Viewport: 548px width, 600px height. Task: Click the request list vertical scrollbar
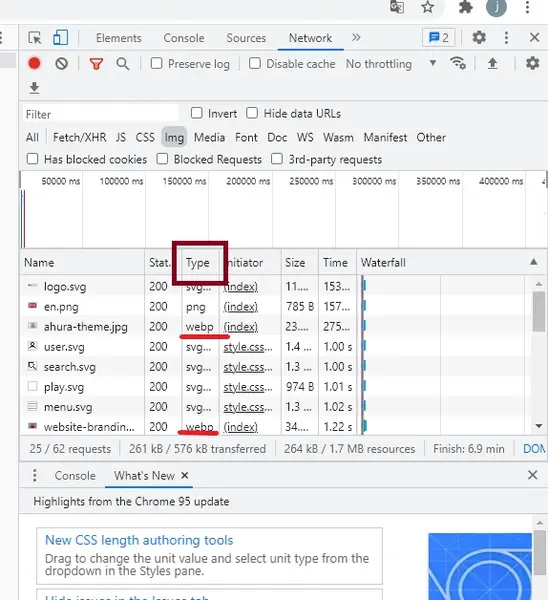tap(539, 311)
